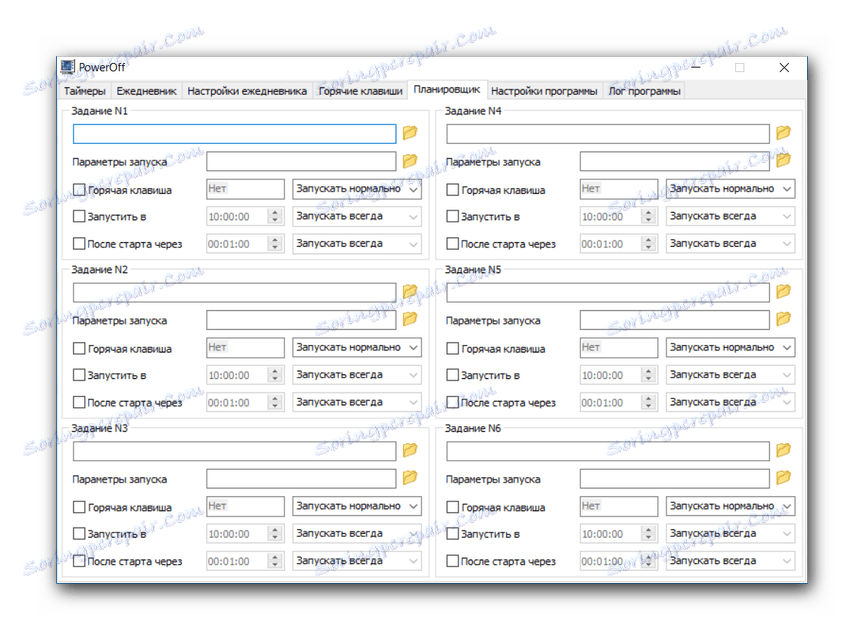Expand Запускать всегда dropdown next to Запустить в, Задание N5
The image size is (864, 640).
pos(731,375)
